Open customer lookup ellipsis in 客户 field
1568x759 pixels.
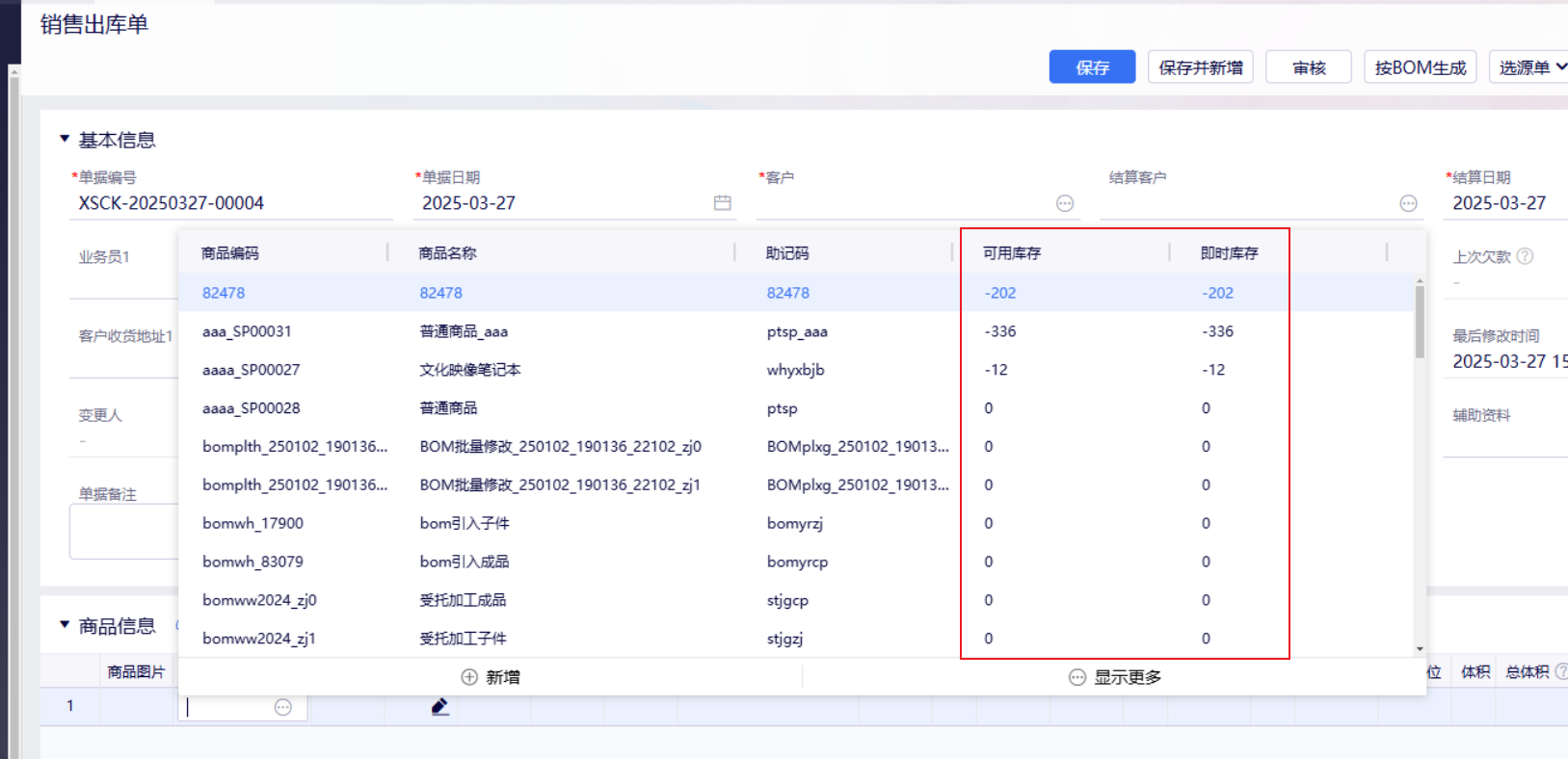click(1065, 203)
